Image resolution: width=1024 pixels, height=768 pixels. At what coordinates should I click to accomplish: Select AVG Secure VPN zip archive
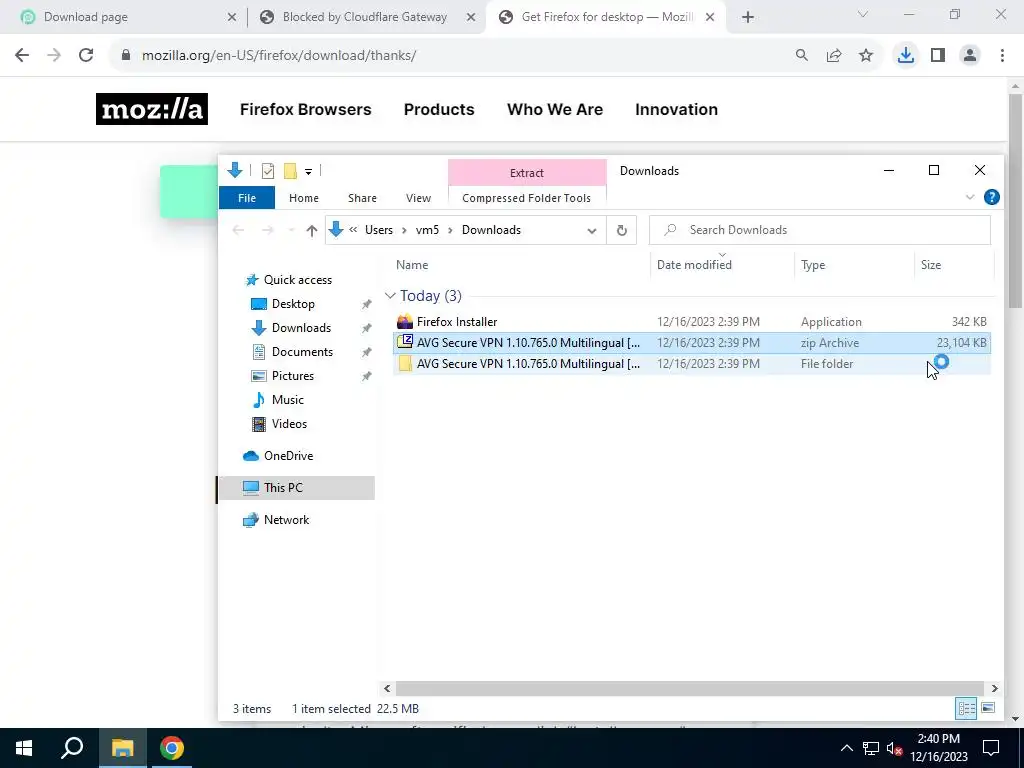pyautogui.click(x=692, y=343)
